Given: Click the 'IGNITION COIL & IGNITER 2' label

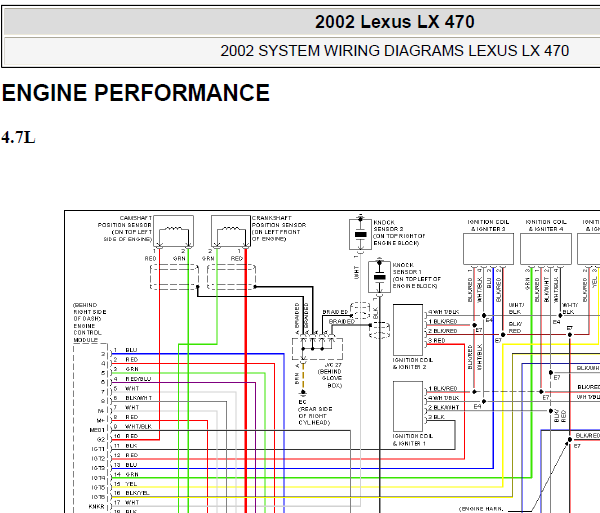Looking at the screenshot, I should (412, 363).
